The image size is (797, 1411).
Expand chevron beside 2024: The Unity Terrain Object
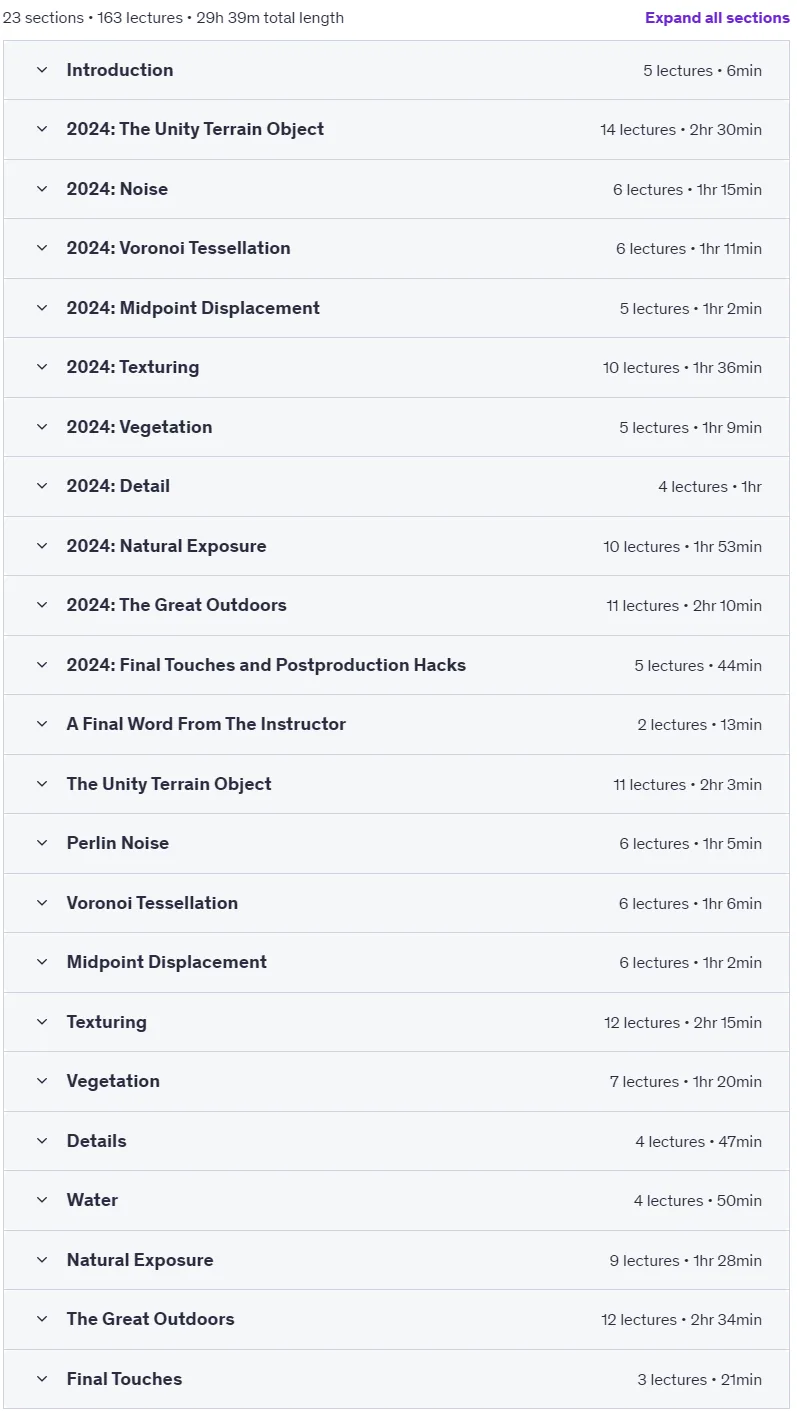pyautogui.click(x=42, y=129)
